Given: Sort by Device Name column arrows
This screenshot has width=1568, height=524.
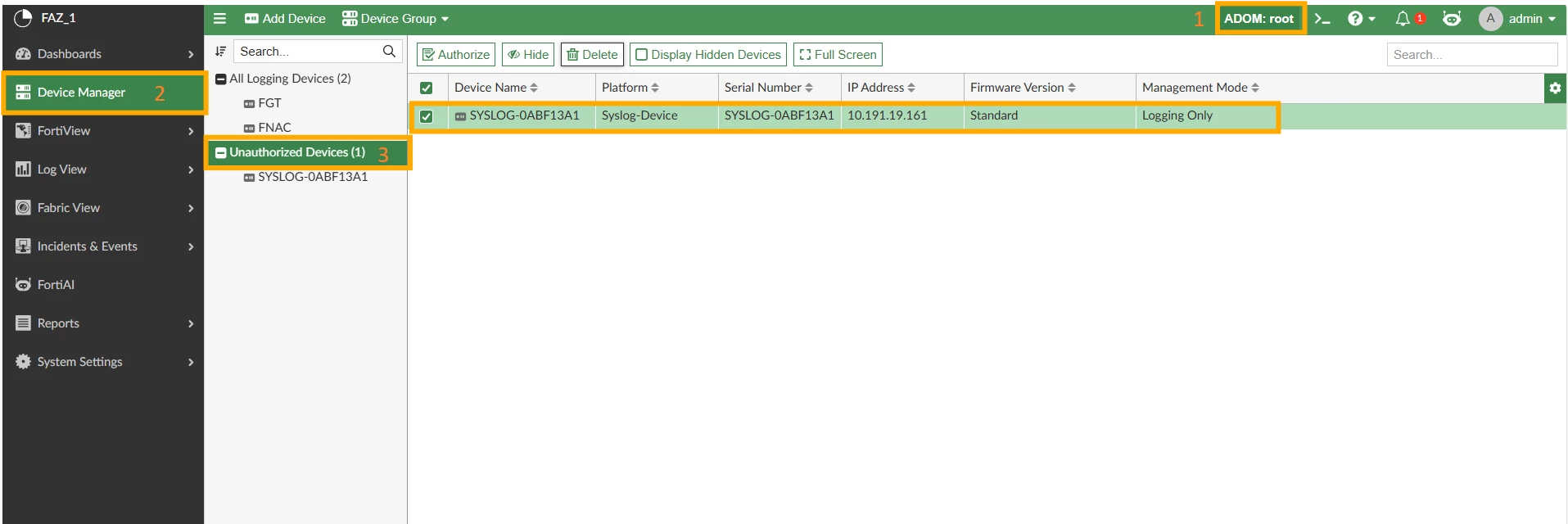Looking at the screenshot, I should [534, 88].
